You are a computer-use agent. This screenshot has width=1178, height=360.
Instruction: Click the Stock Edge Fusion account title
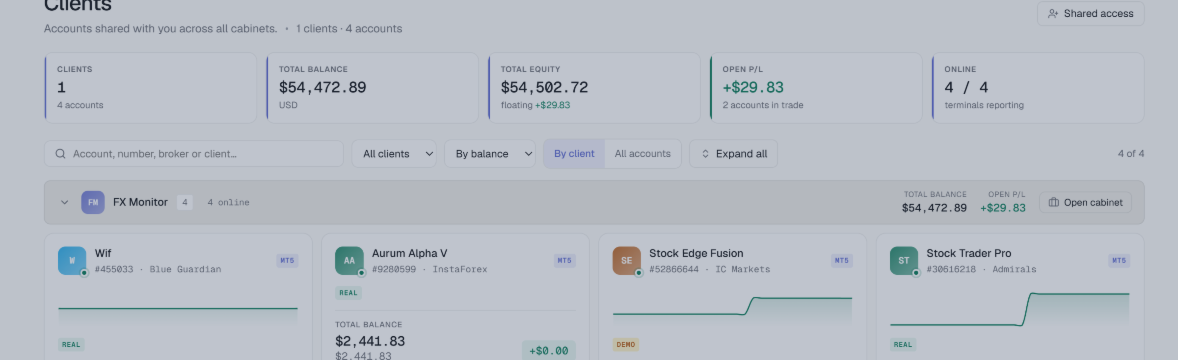696,253
